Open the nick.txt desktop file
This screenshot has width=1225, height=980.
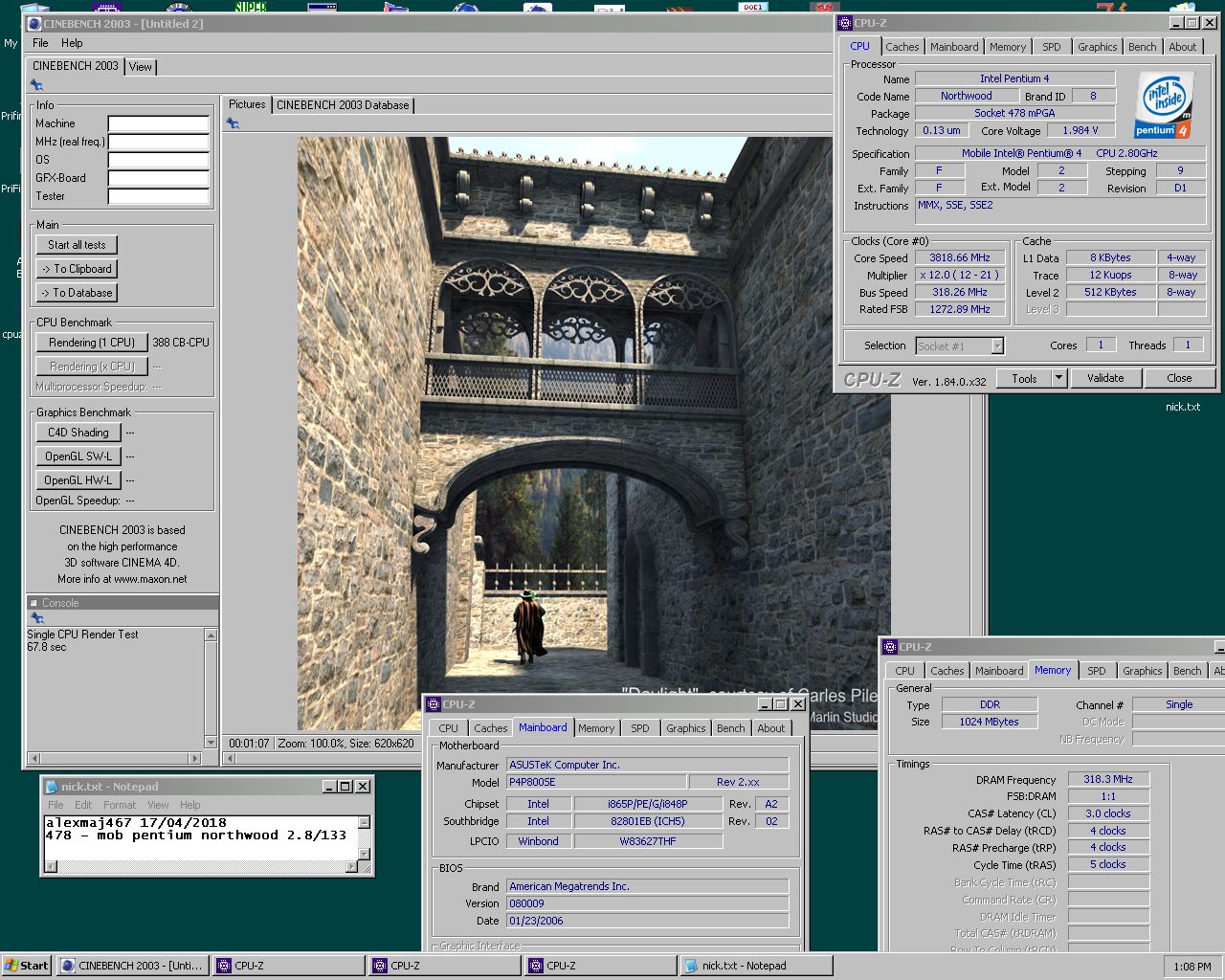[x=1182, y=407]
